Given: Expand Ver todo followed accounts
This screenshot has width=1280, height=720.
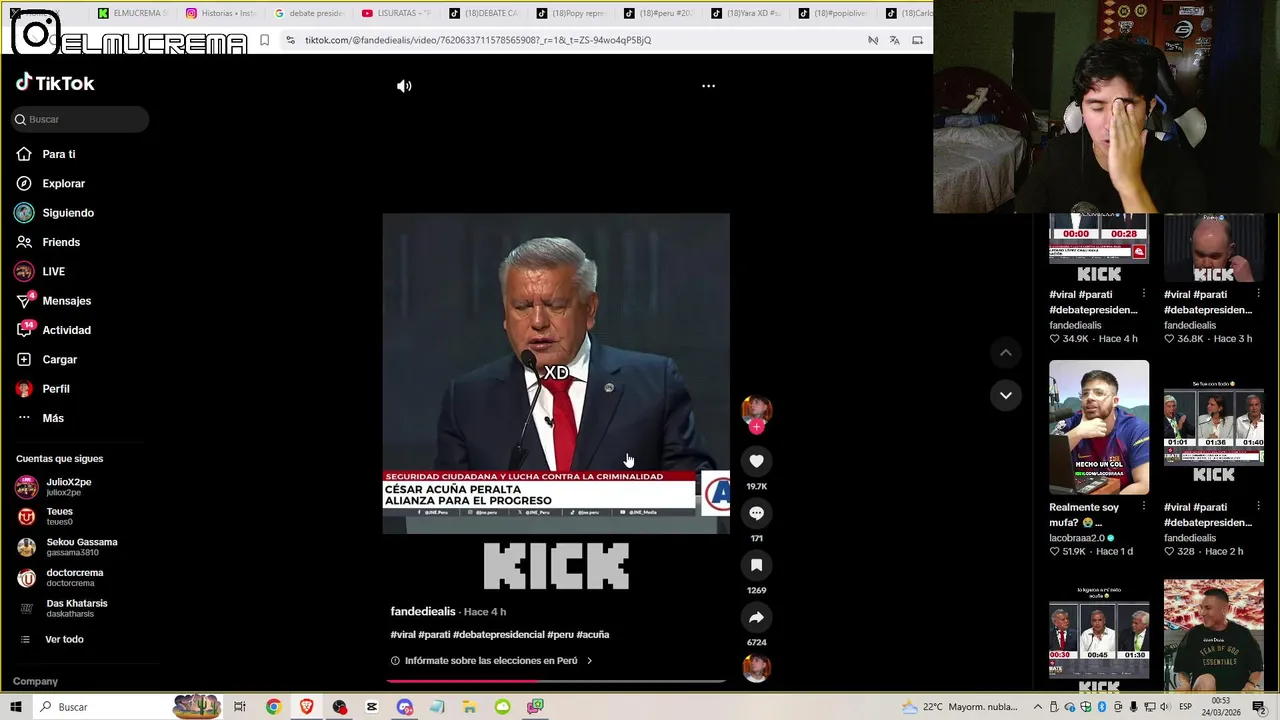Looking at the screenshot, I should (x=64, y=640).
